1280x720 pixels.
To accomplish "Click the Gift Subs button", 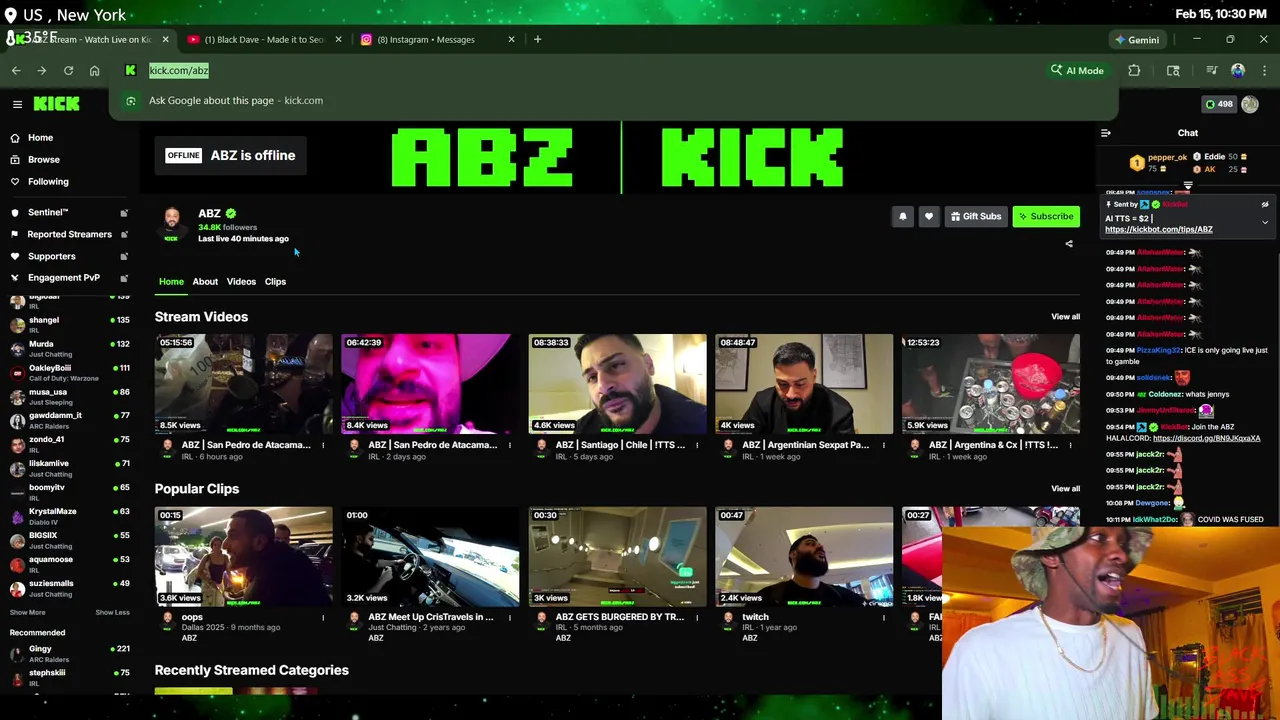I will [x=976, y=217].
